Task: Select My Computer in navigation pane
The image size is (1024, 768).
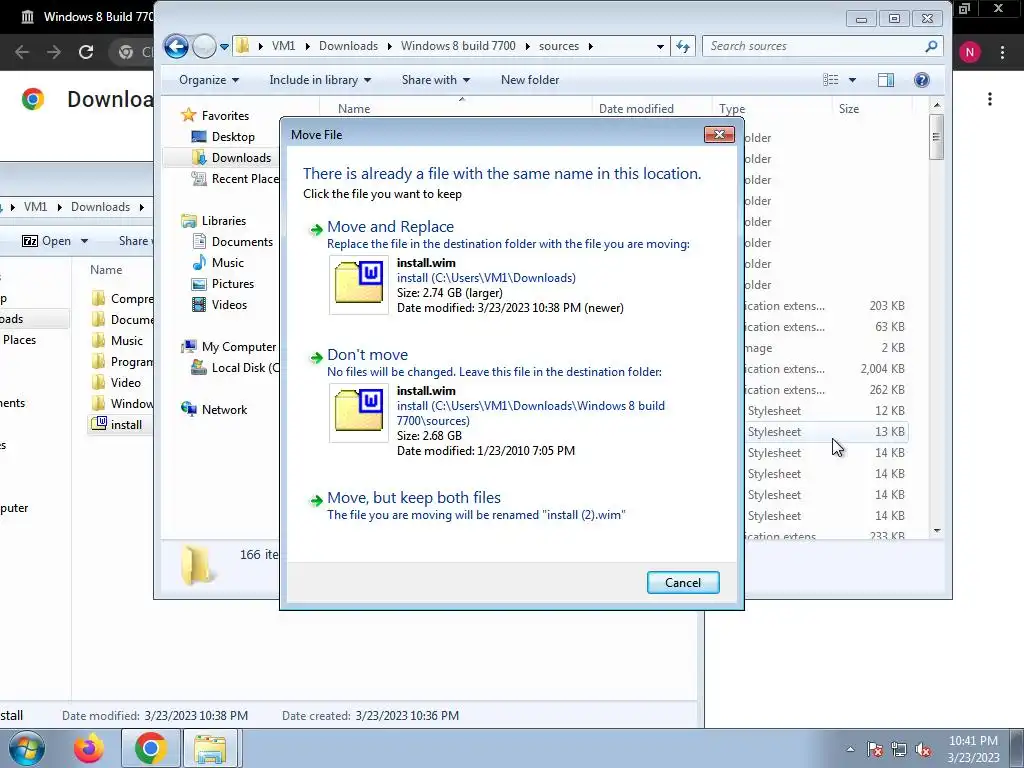Action: click(x=238, y=347)
